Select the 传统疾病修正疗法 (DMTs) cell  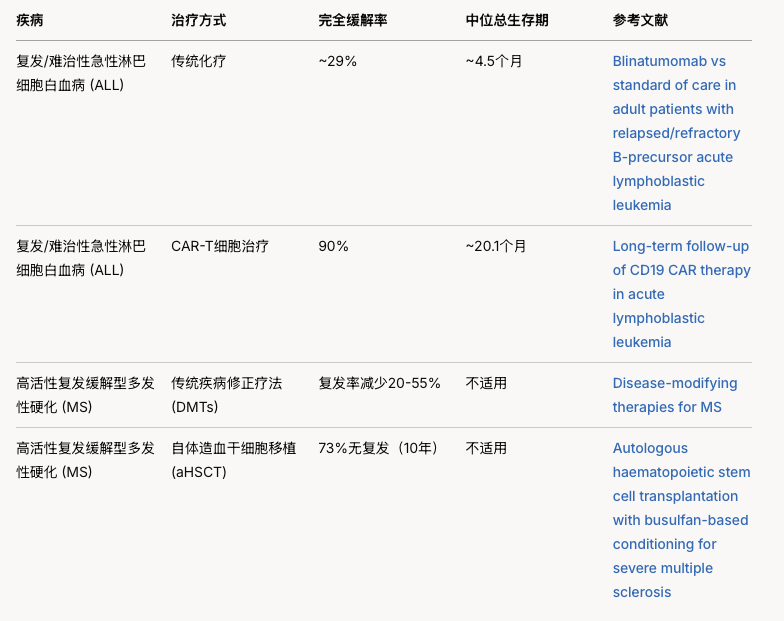[x=226, y=395]
